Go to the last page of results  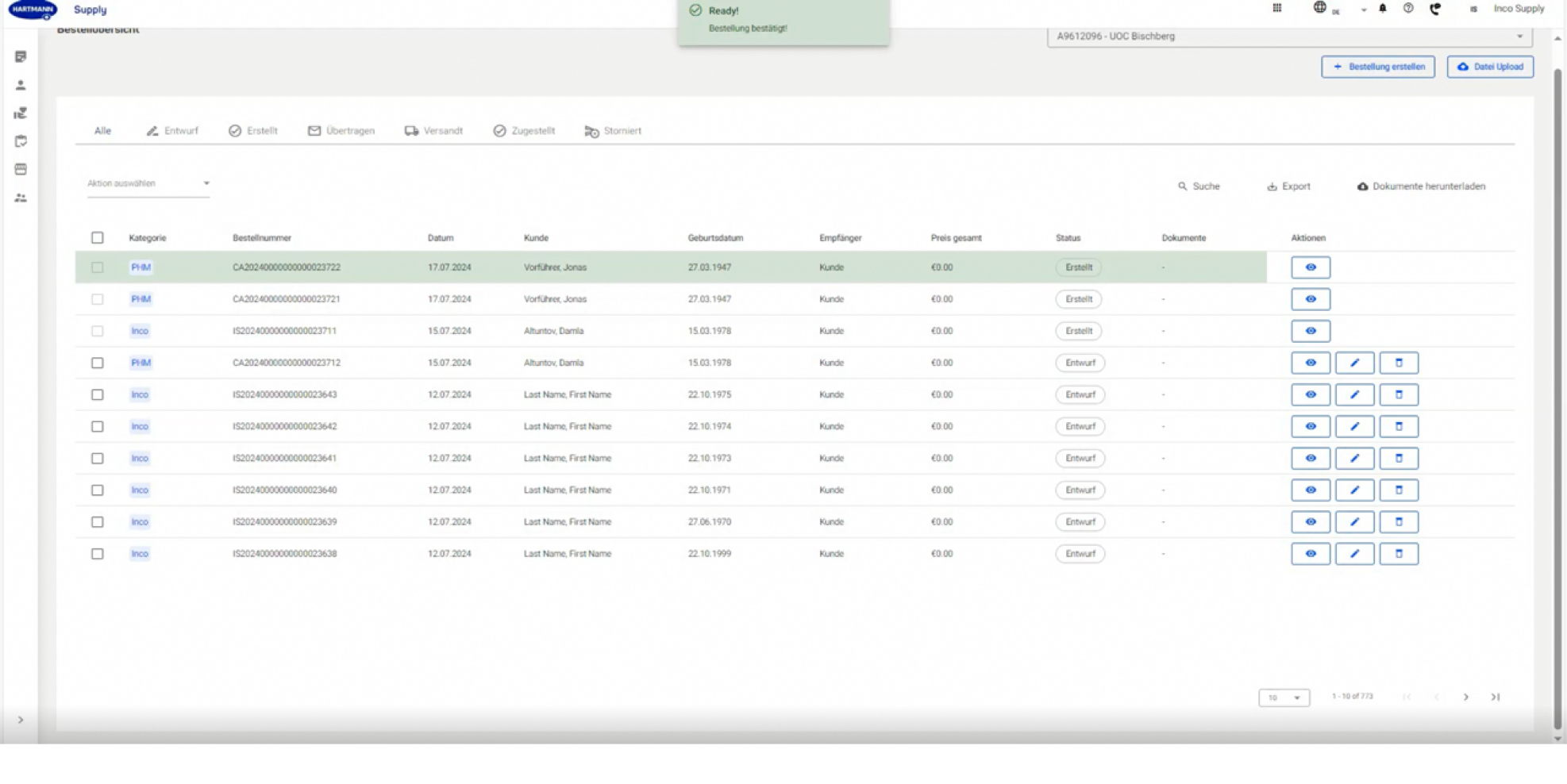1495,697
